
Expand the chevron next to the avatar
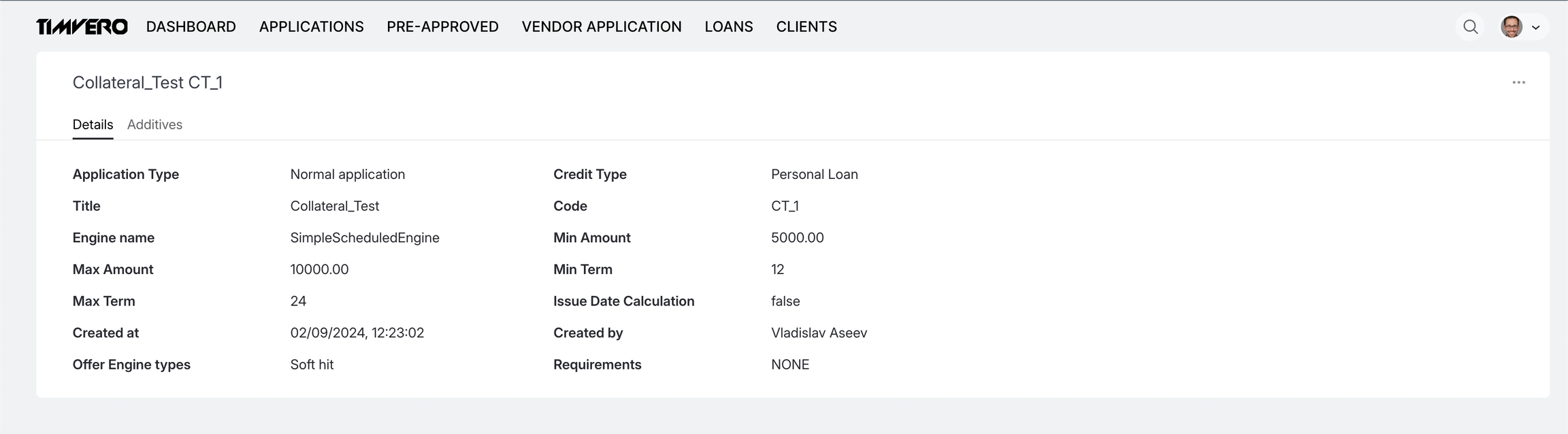[1535, 28]
